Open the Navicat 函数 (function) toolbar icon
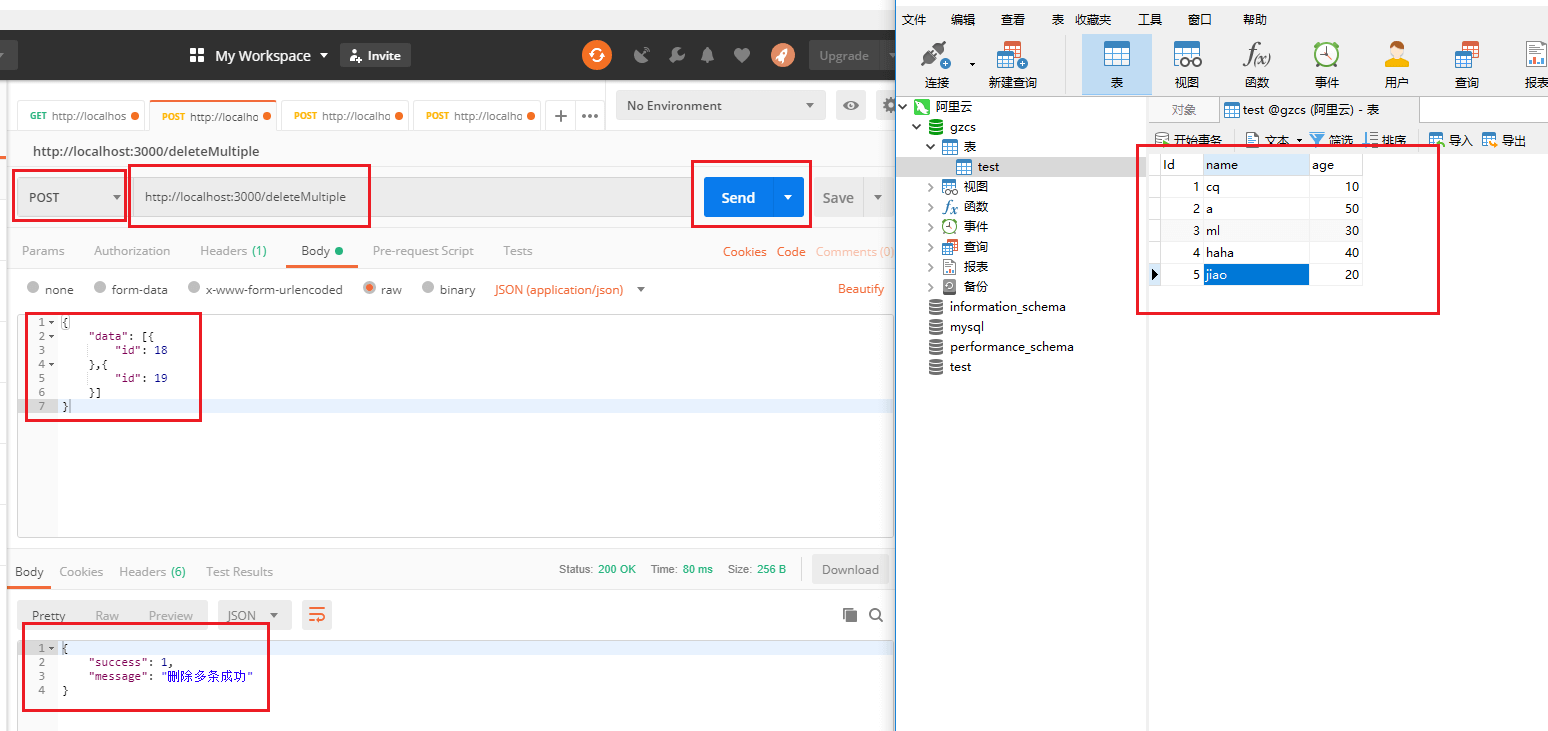 click(1256, 65)
